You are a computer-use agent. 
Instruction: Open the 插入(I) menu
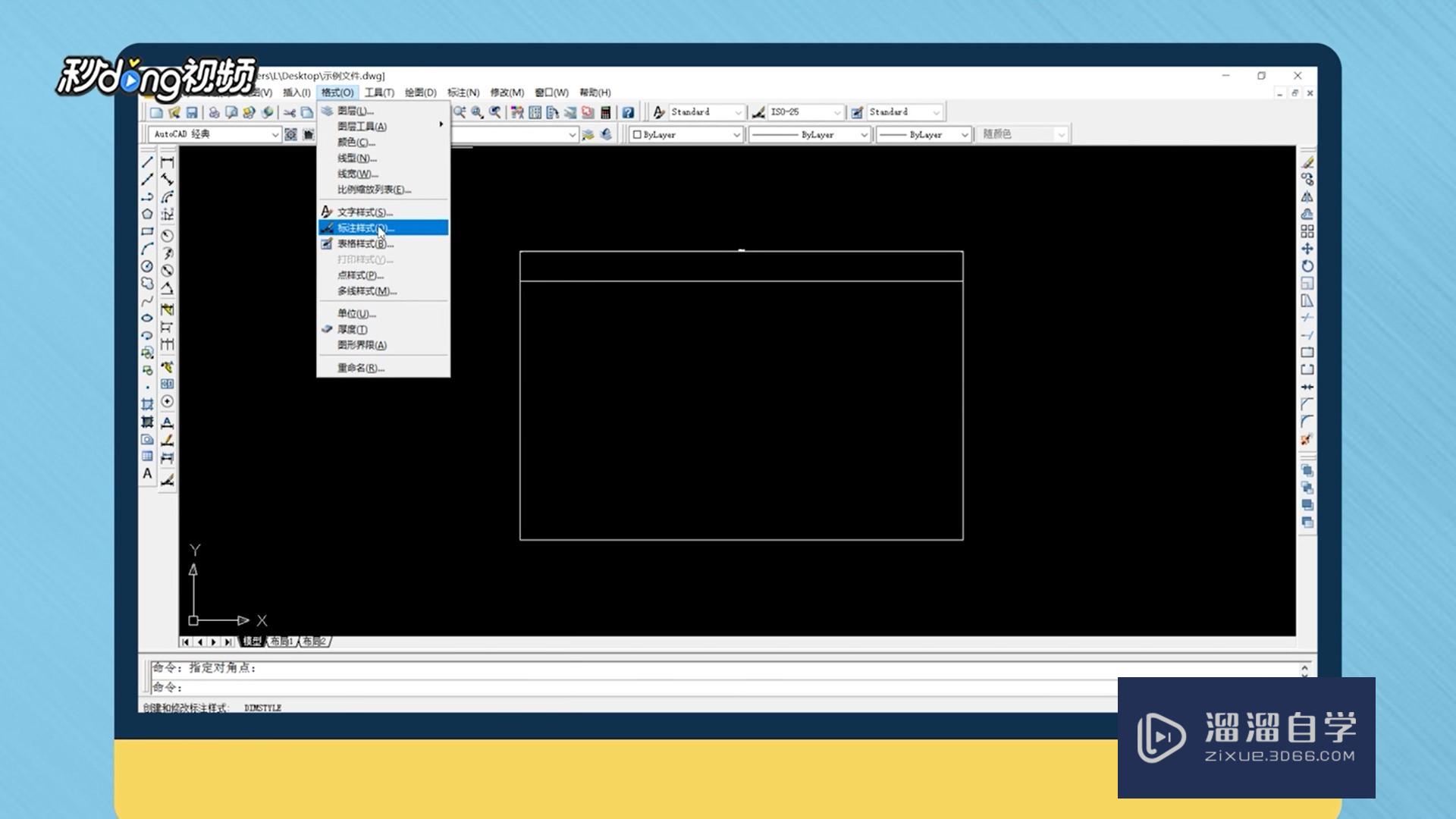point(297,93)
